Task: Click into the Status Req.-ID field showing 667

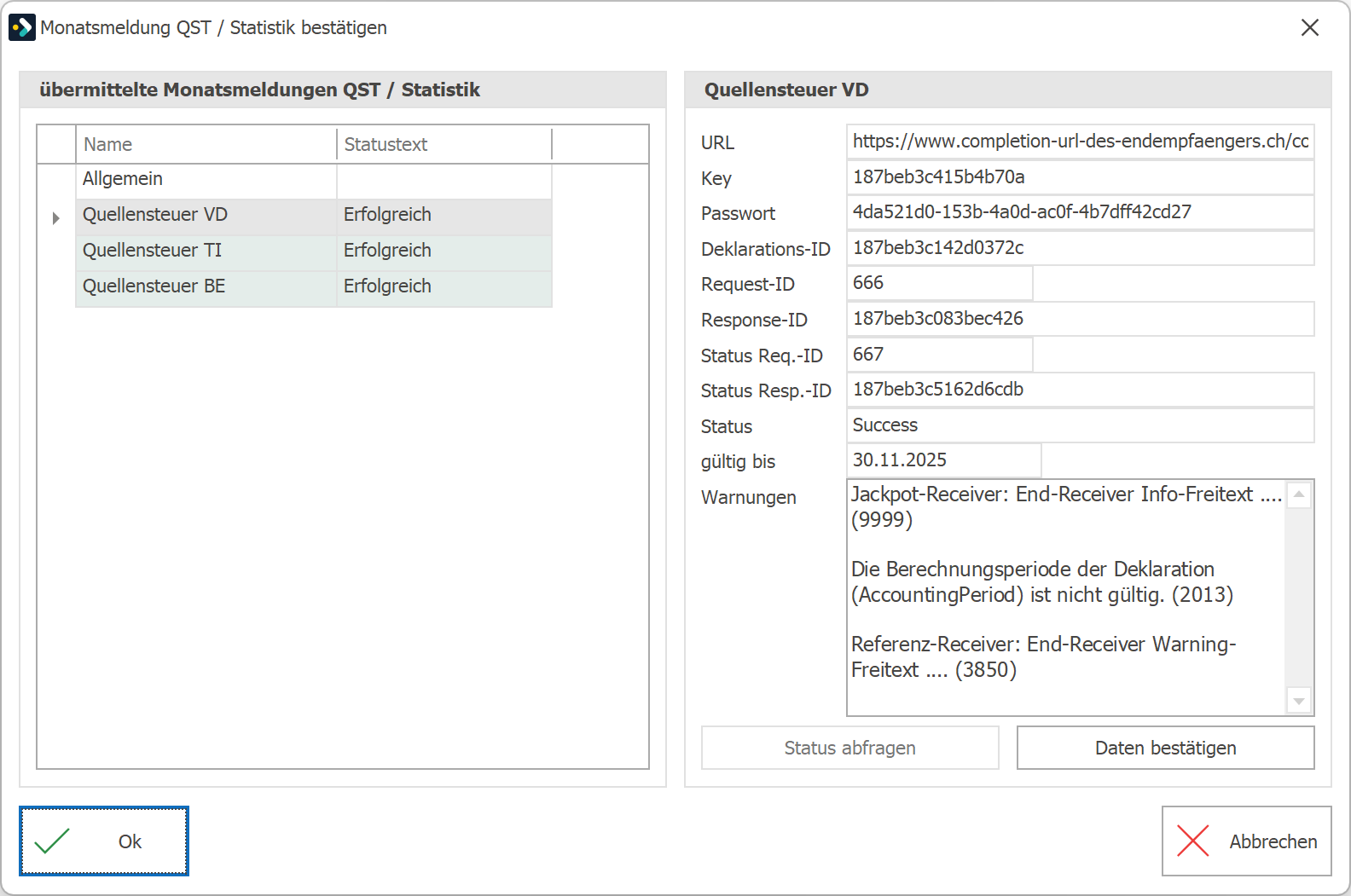Action: [x=940, y=355]
